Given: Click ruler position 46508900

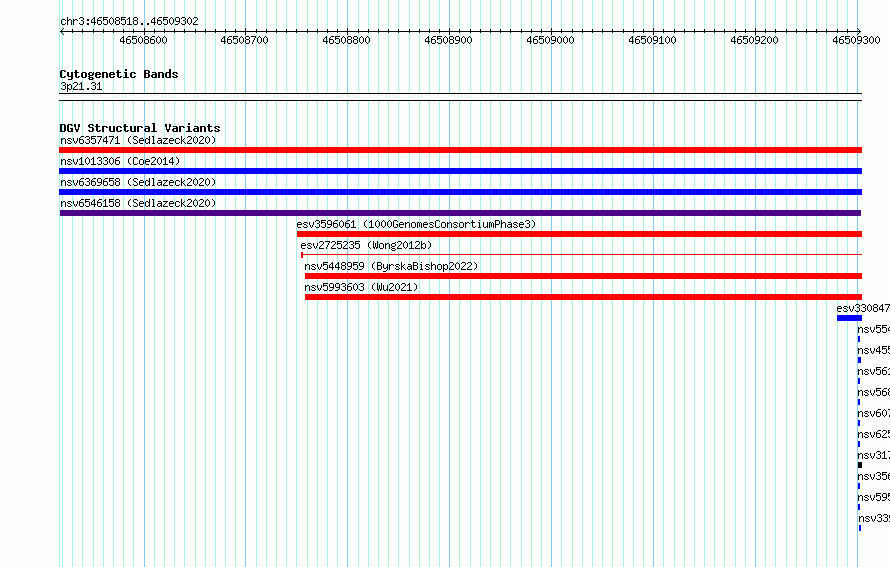Looking at the screenshot, I should 448,40.
